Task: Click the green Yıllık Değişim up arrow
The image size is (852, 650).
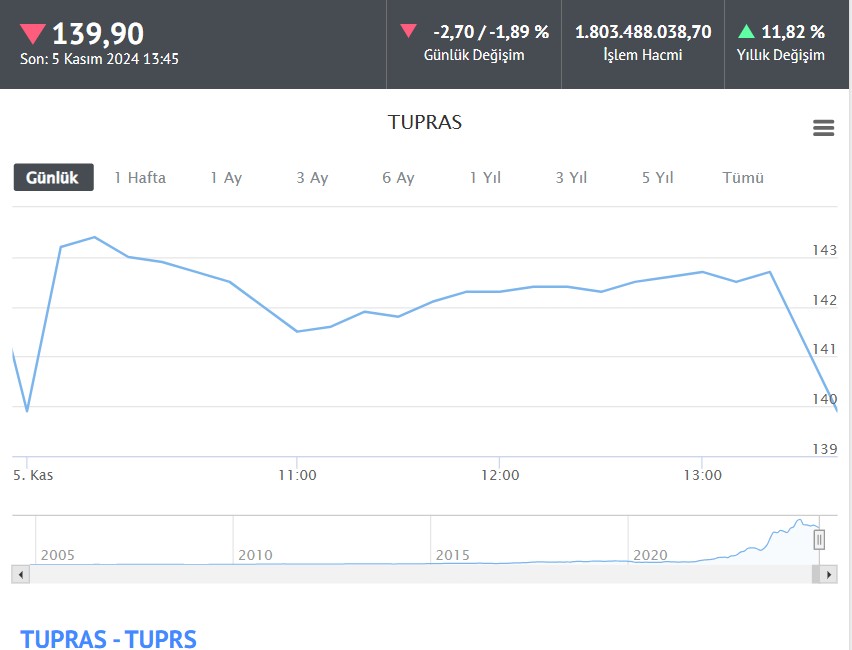Action: coord(747,31)
